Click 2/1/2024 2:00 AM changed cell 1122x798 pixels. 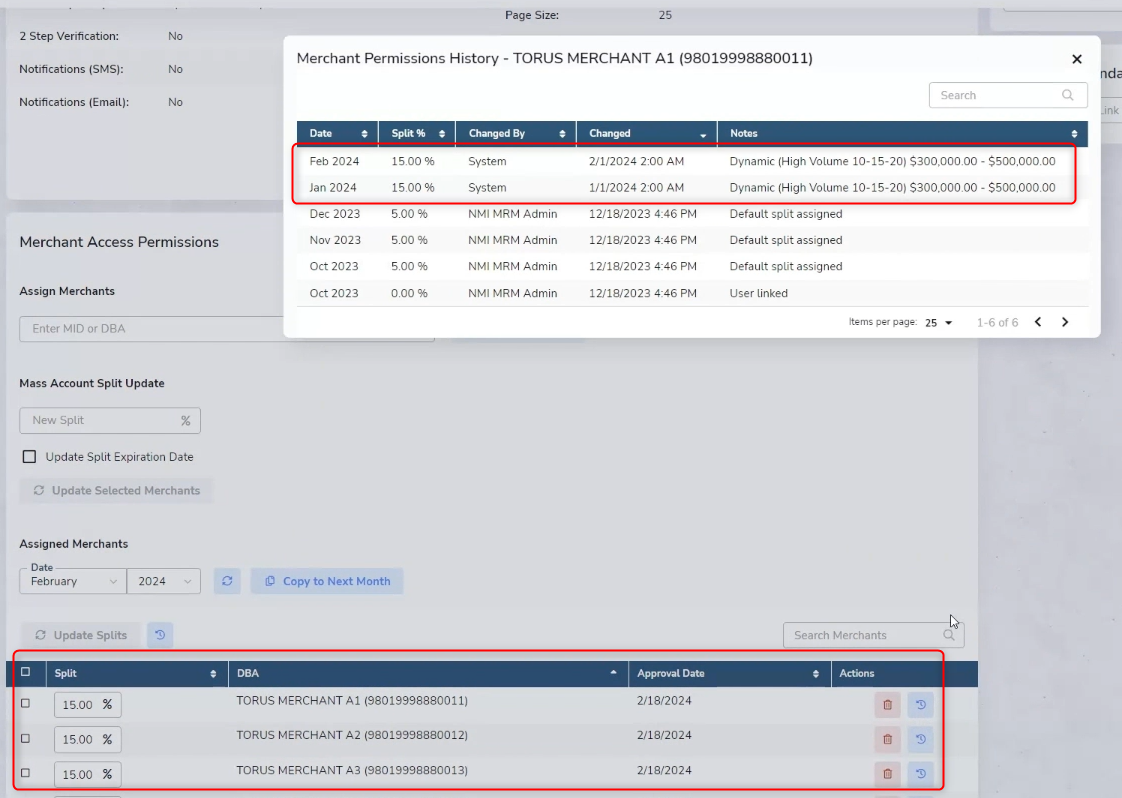pyautogui.click(x=636, y=161)
